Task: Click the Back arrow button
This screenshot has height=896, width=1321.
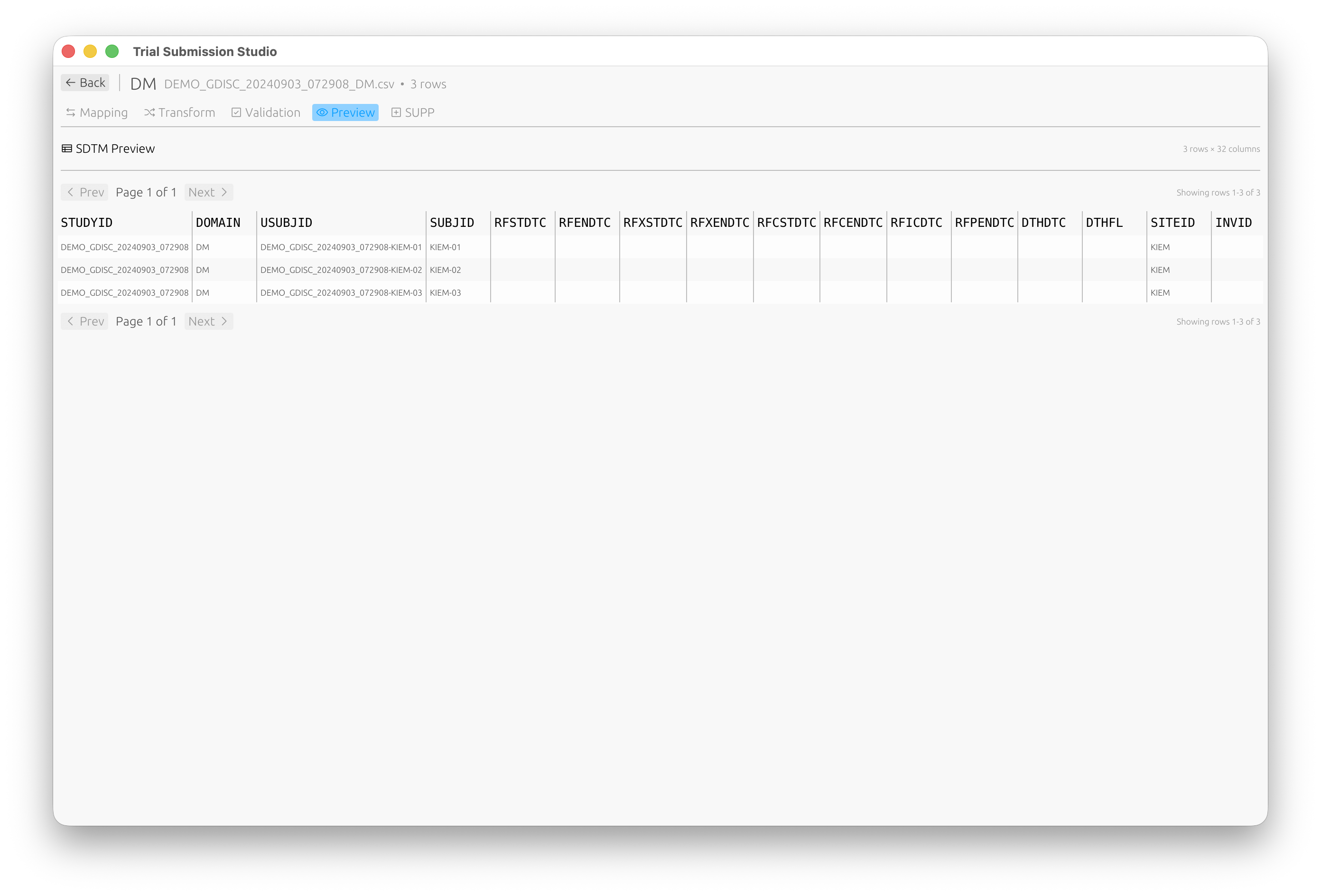Action: point(85,83)
